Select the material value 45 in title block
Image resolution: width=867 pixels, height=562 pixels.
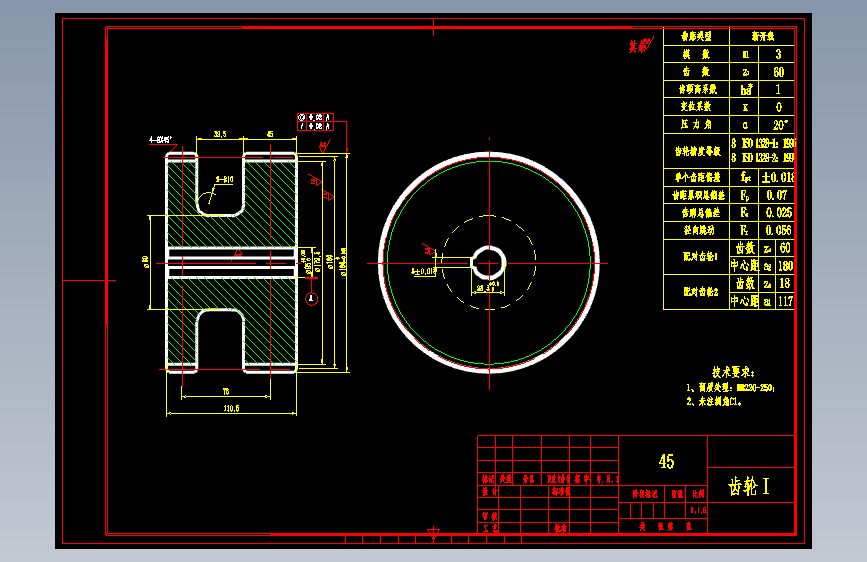(x=666, y=462)
